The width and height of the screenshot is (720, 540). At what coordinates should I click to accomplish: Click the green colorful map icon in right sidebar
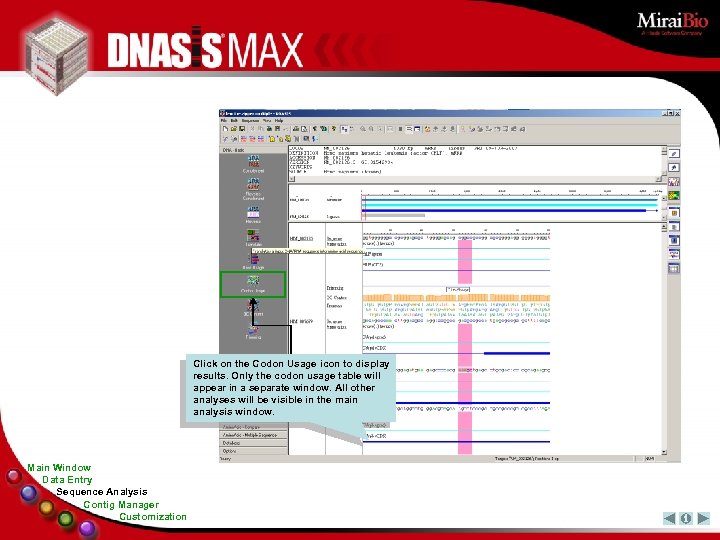pos(674,196)
